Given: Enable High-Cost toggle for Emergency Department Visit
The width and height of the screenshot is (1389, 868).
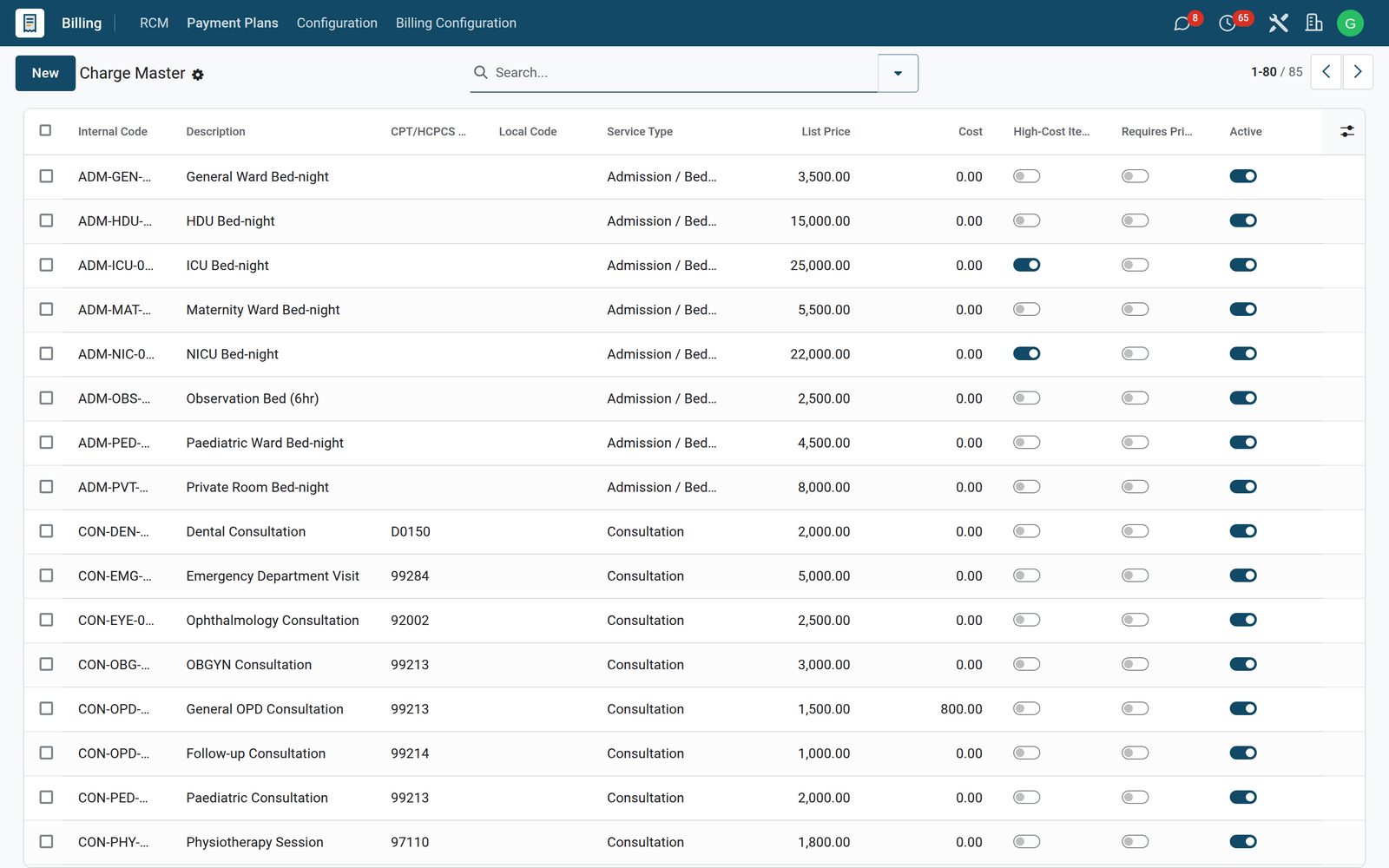Looking at the screenshot, I should click(1026, 575).
